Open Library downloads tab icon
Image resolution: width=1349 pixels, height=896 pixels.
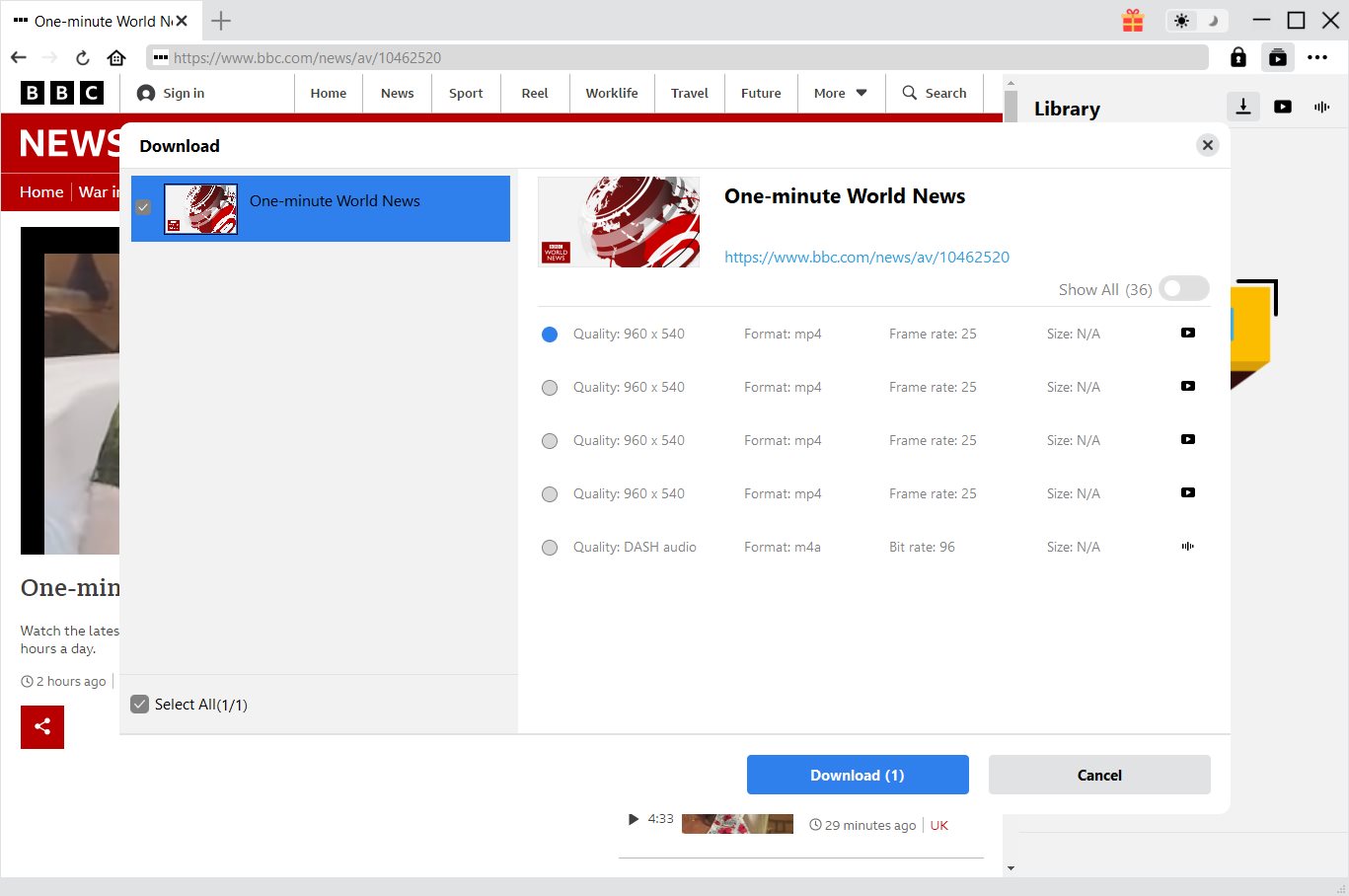pyautogui.click(x=1243, y=107)
